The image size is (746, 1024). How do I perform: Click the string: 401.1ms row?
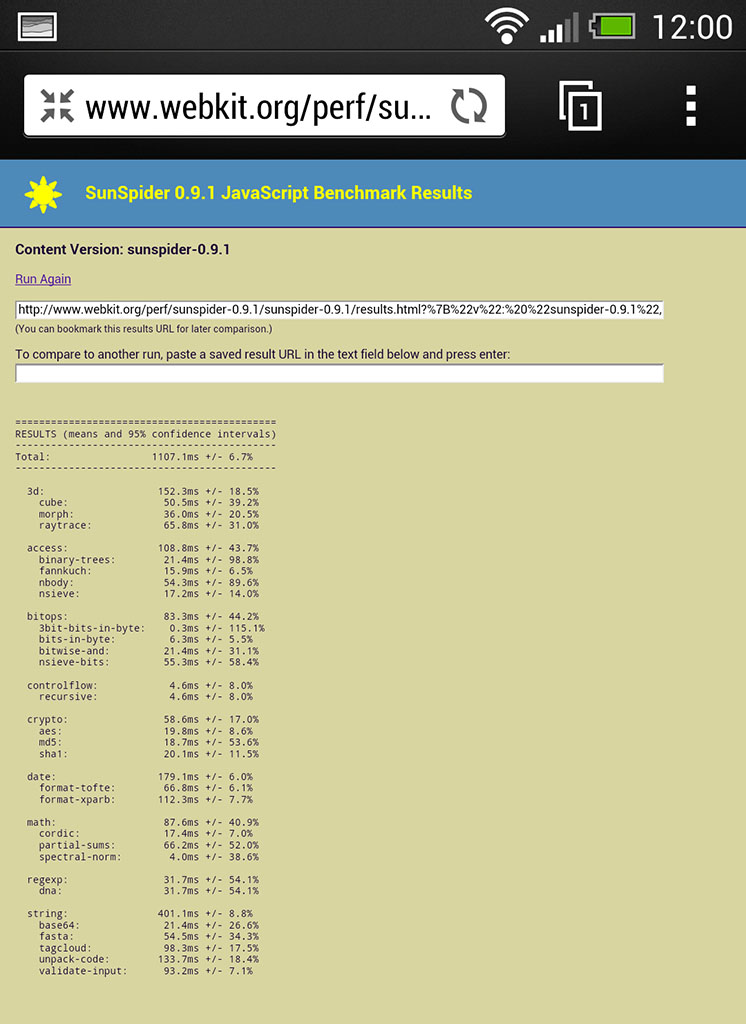(x=140, y=914)
